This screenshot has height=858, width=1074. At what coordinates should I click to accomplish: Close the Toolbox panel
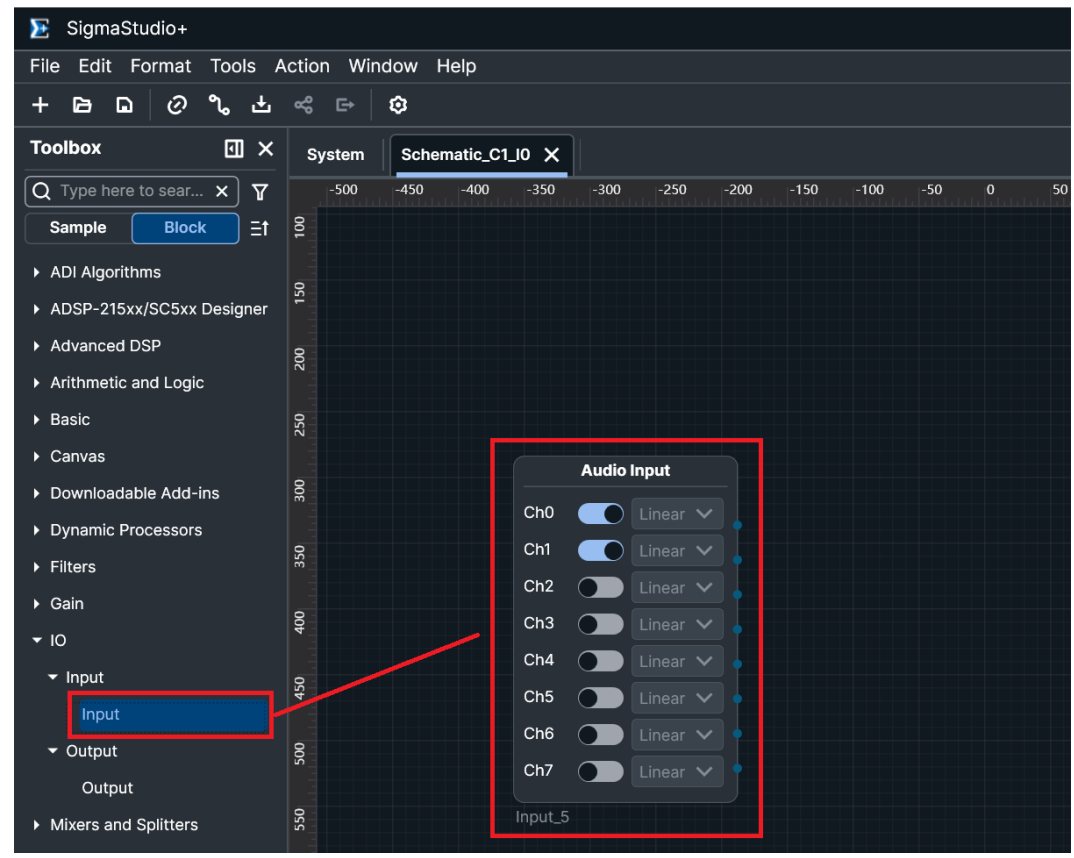[266, 149]
